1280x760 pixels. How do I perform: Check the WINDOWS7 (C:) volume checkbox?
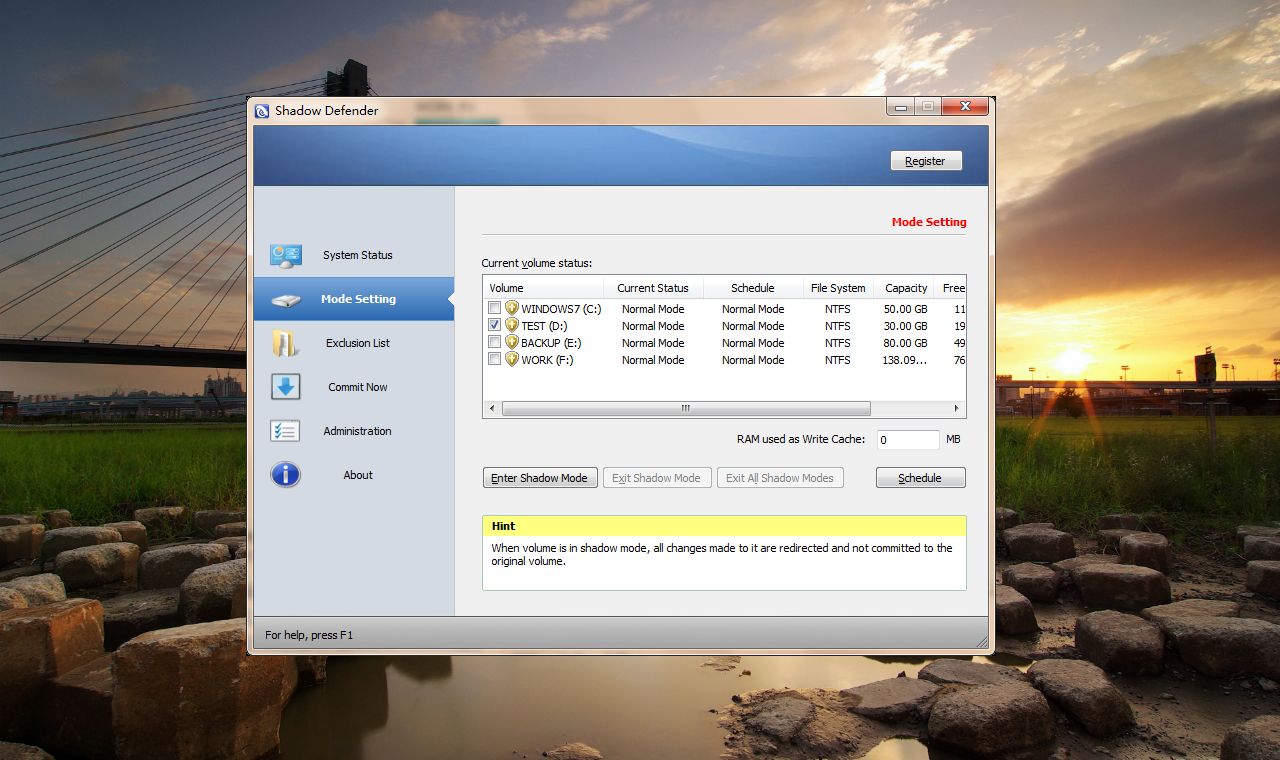point(494,309)
